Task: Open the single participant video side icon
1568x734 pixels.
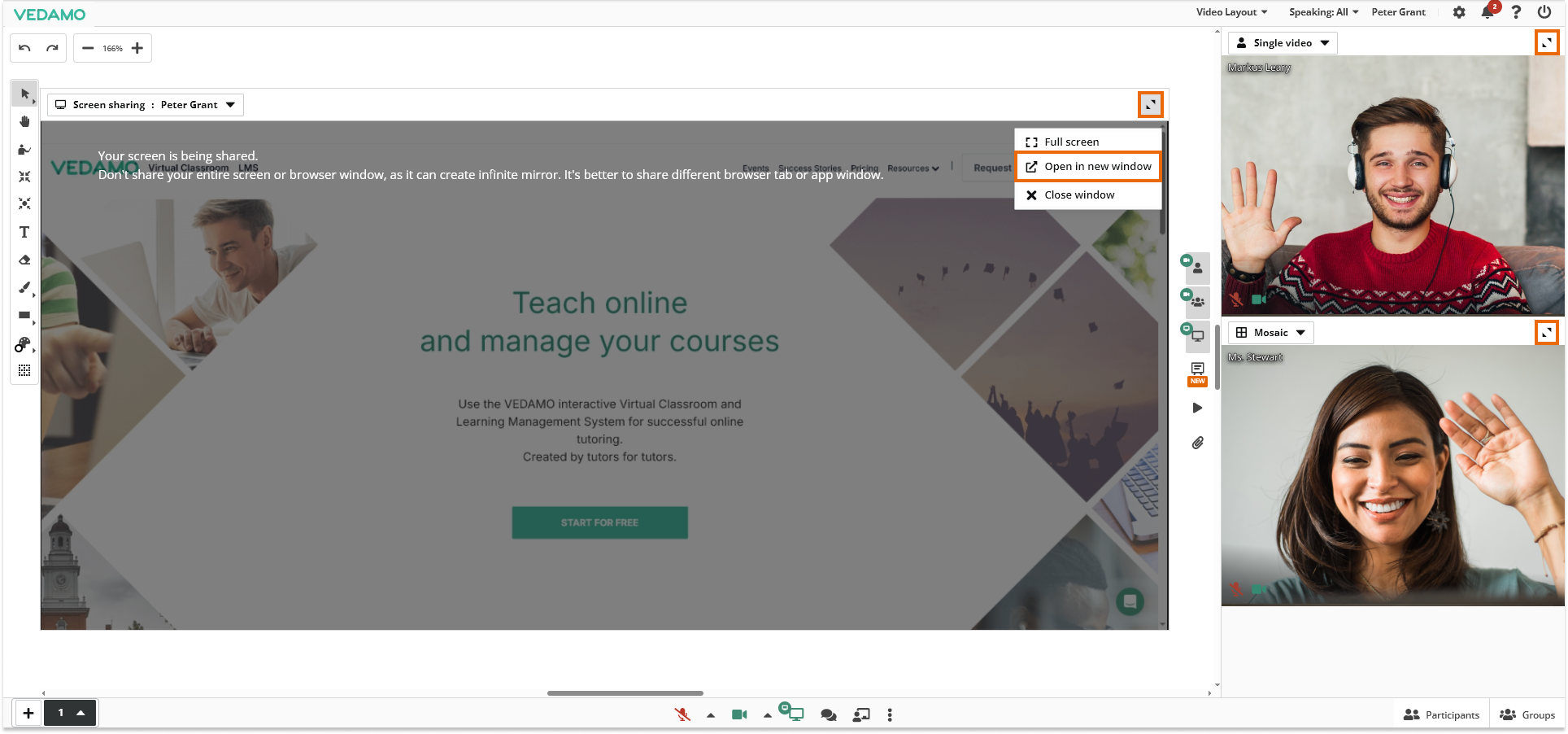Action: [x=1196, y=267]
